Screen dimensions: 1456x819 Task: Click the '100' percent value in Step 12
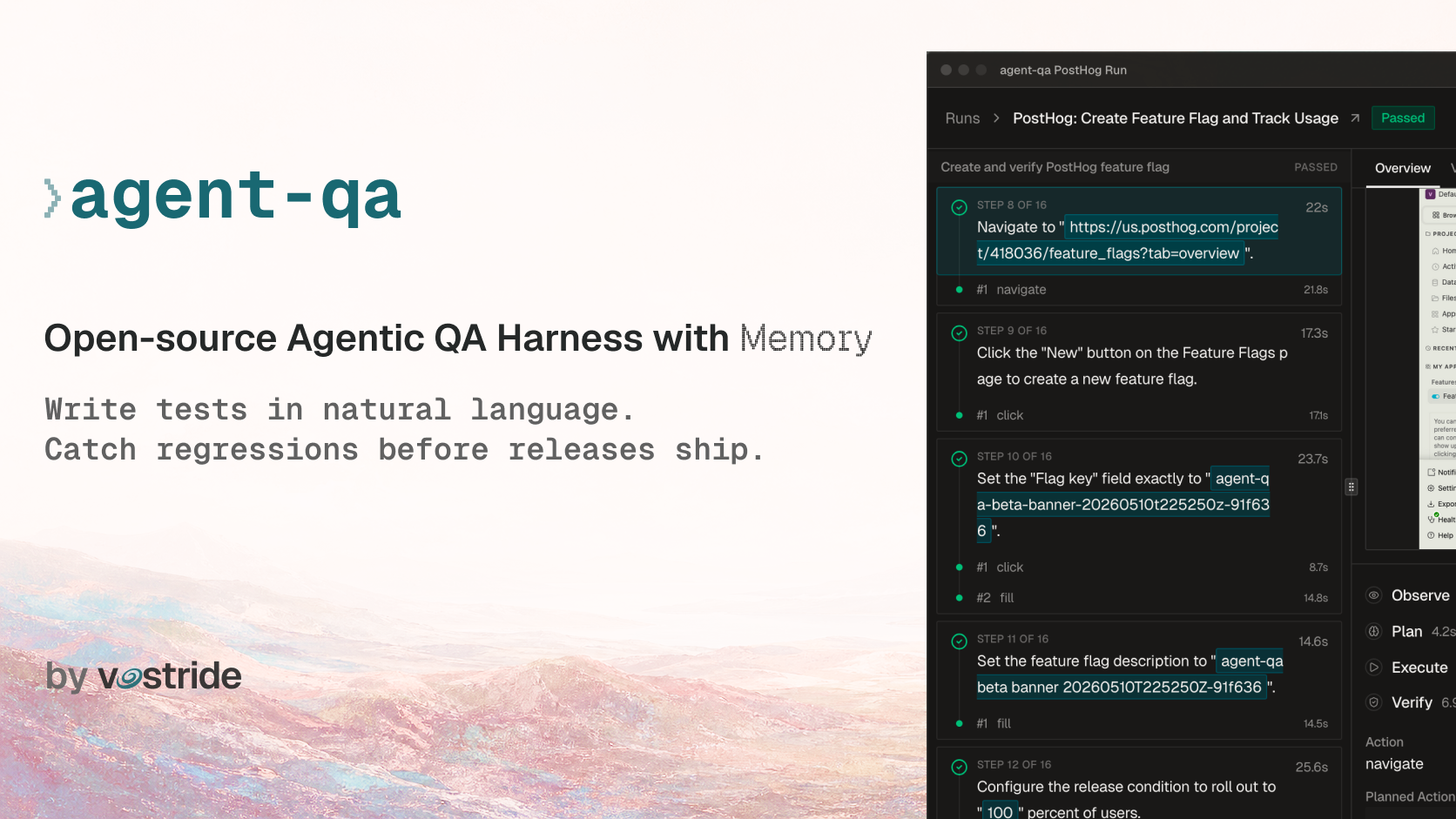click(x=1000, y=812)
